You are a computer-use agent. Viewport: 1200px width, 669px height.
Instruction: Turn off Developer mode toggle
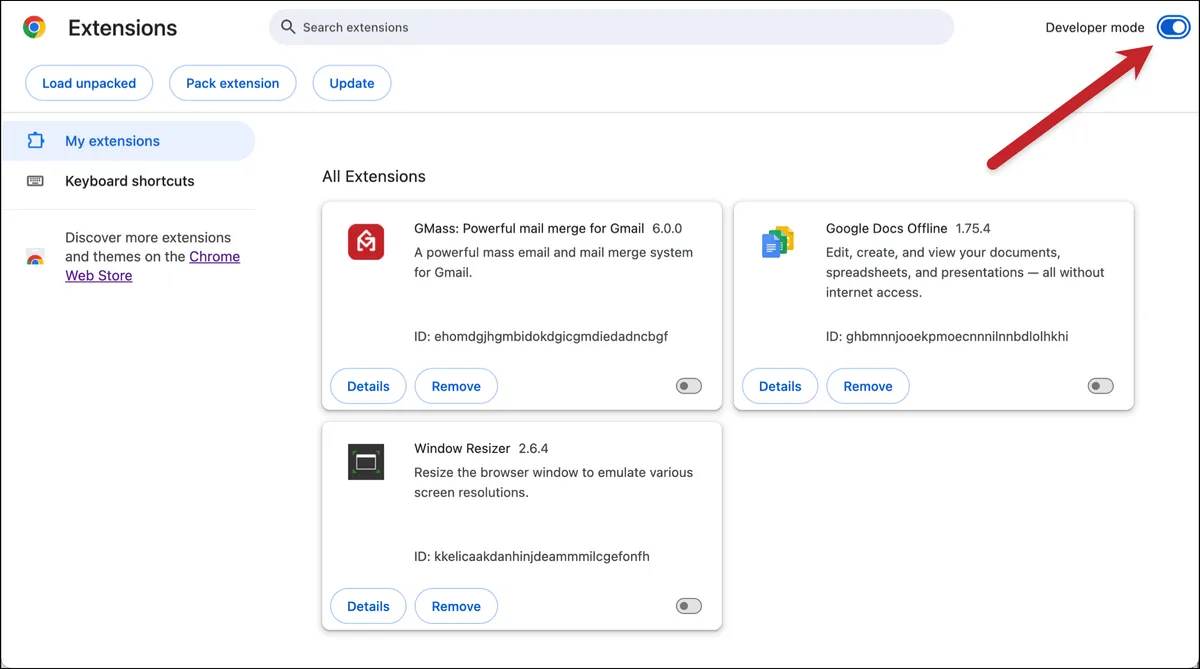[1173, 27]
